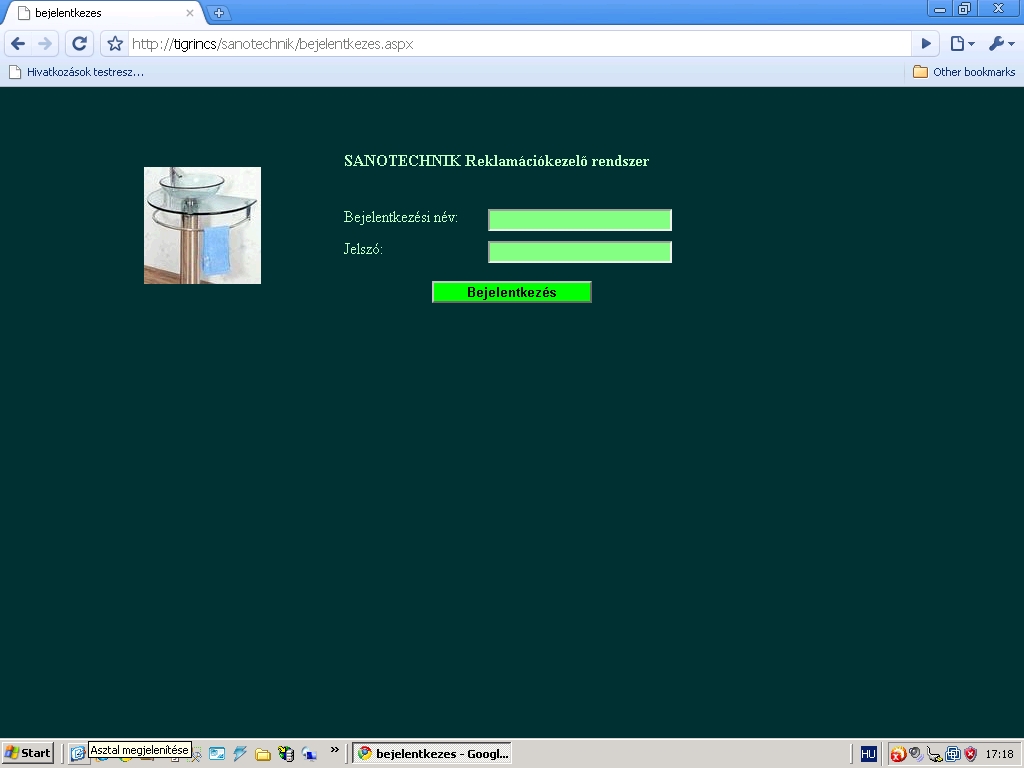
Task: Minimize the browser window
Action: pos(940,9)
